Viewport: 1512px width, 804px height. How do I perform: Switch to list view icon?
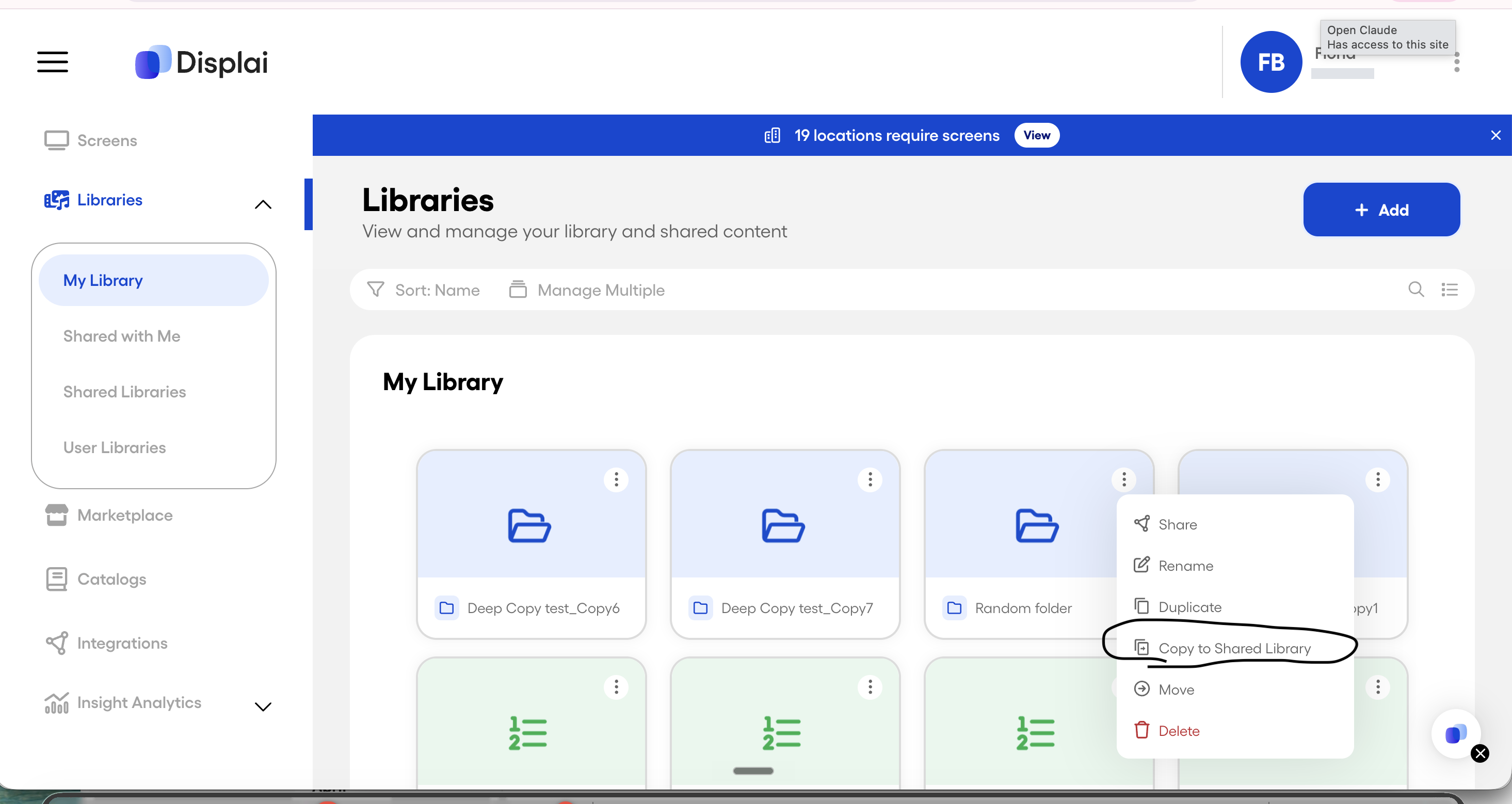click(x=1449, y=290)
